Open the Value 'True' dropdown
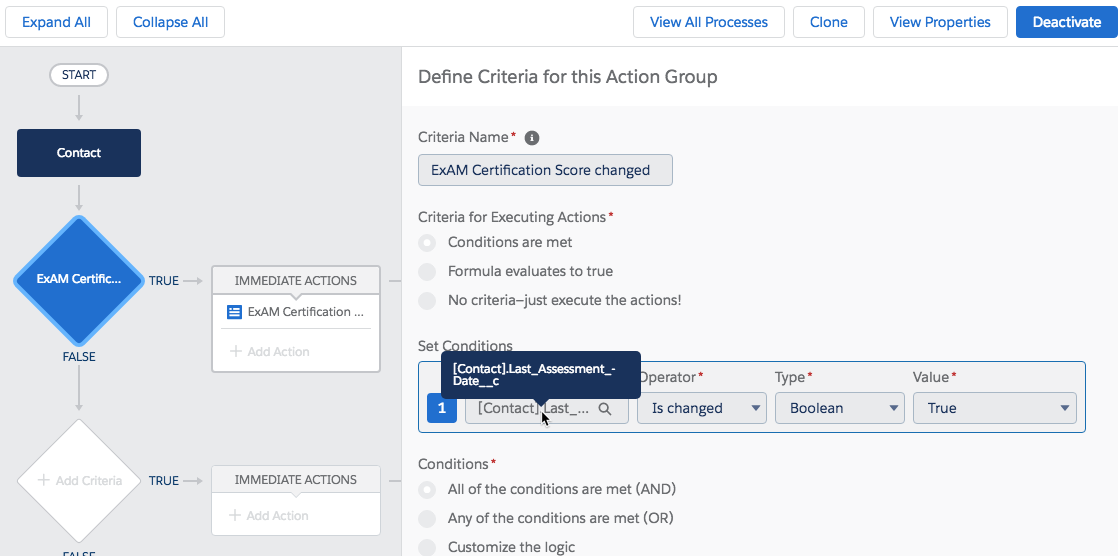The width and height of the screenshot is (1118, 556). pyautogui.click(x=994, y=408)
